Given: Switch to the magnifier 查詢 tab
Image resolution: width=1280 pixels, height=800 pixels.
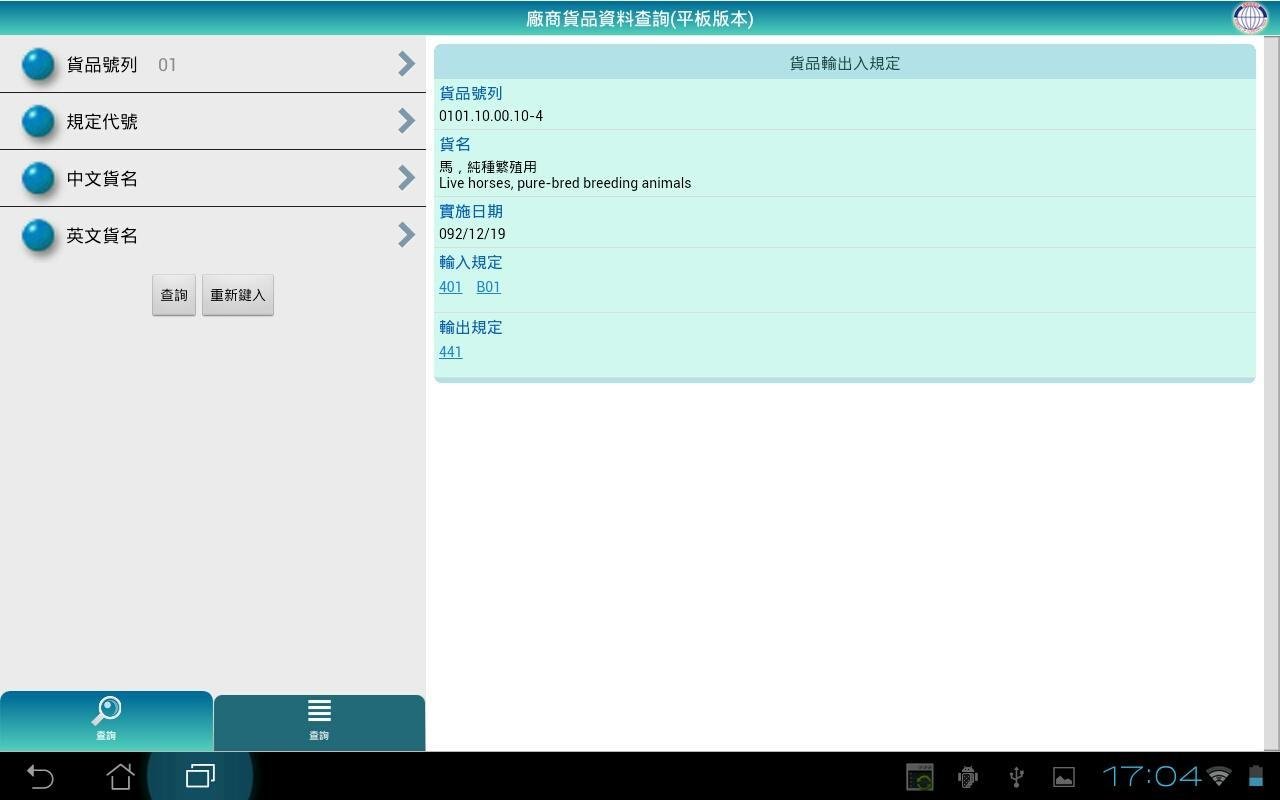Looking at the screenshot, I should click(106, 721).
